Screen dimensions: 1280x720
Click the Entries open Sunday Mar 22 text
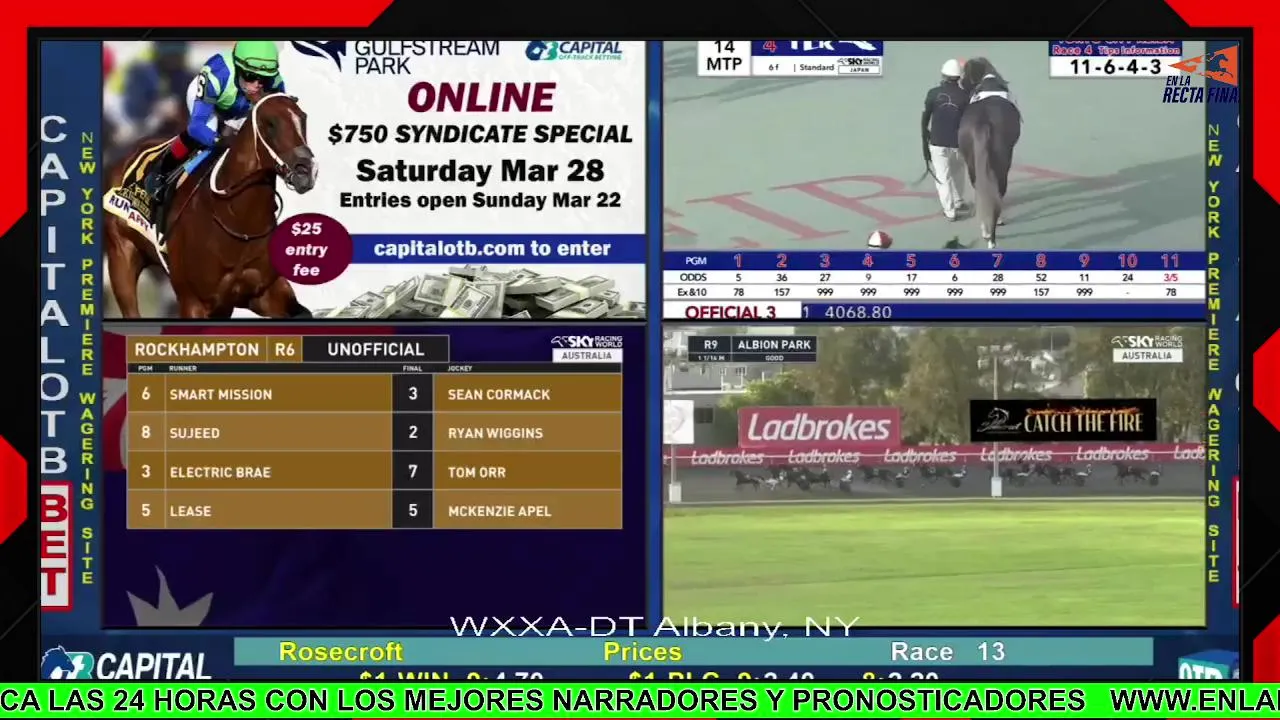coord(480,200)
